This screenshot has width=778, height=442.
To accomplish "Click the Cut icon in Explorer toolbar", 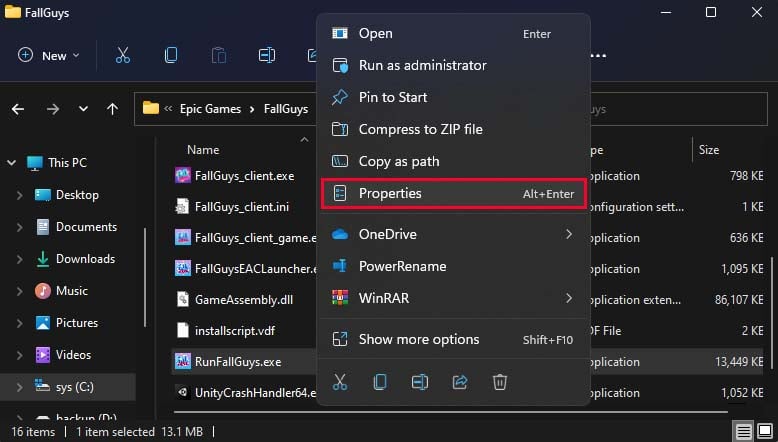I will pos(123,55).
